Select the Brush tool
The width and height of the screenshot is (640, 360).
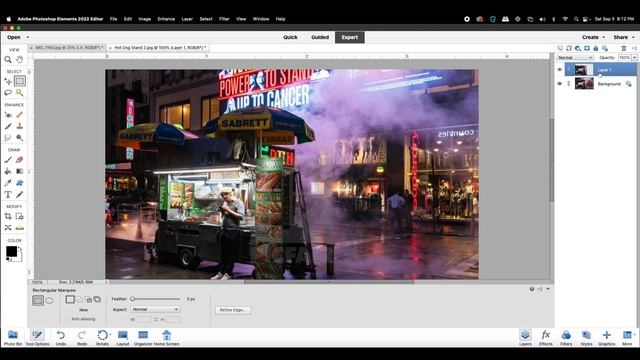[x=8, y=160]
